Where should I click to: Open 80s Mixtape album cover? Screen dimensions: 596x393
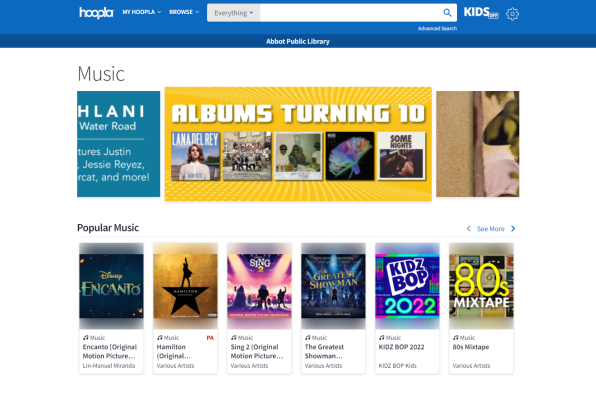point(481,286)
